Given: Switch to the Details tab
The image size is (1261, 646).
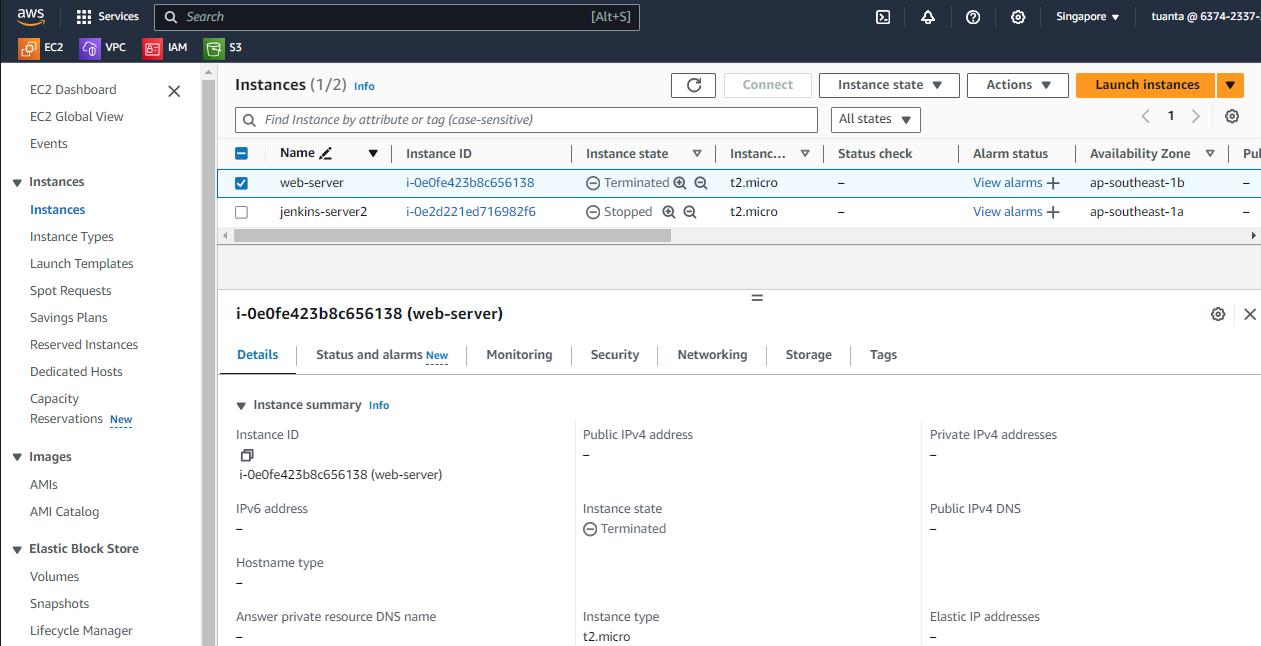Looking at the screenshot, I should pos(257,355).
